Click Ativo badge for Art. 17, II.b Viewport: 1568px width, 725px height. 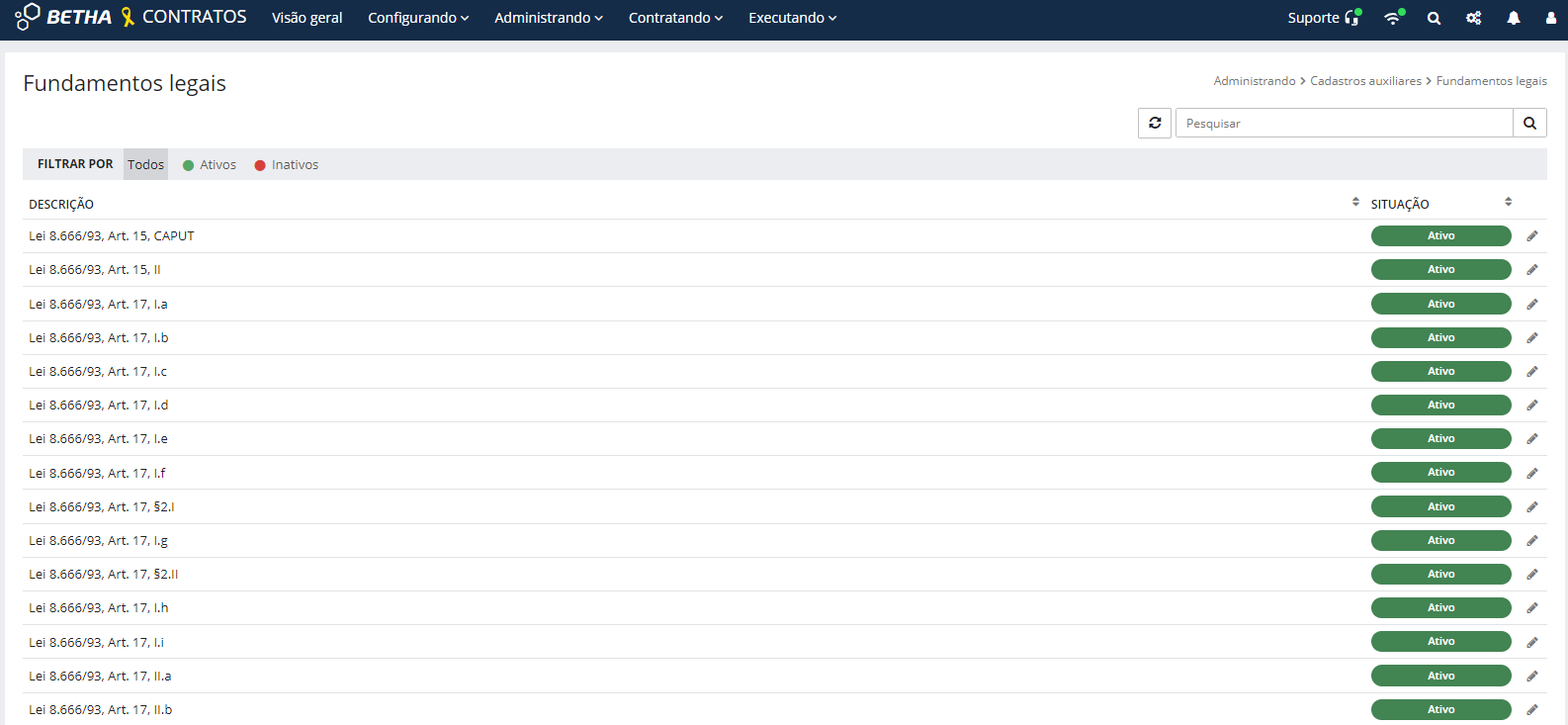[1441, 709]
